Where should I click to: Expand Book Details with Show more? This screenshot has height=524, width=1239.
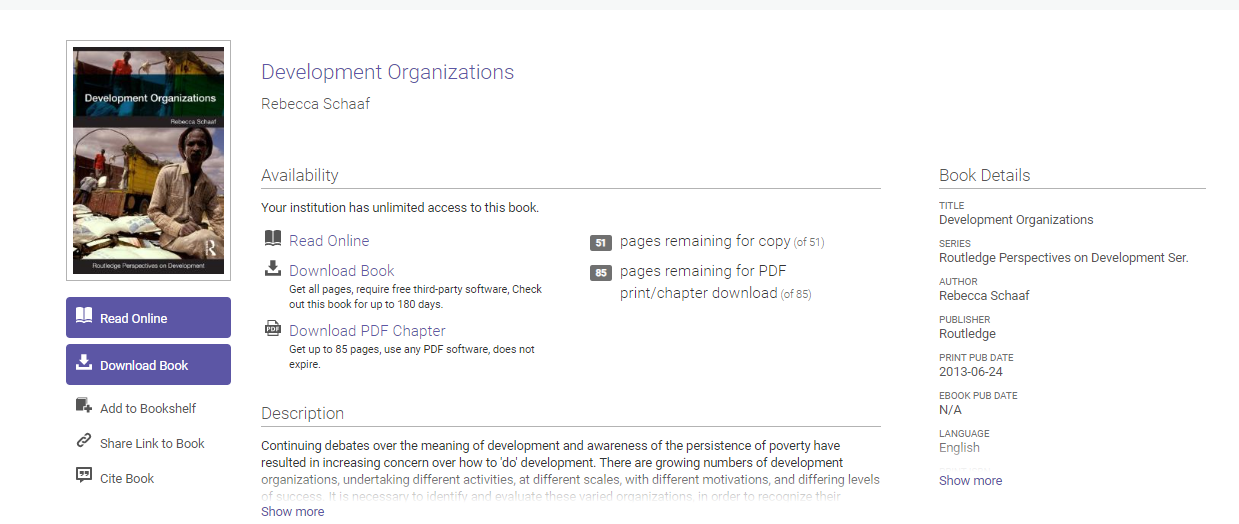pyautogui.click(x=970, y=480)
